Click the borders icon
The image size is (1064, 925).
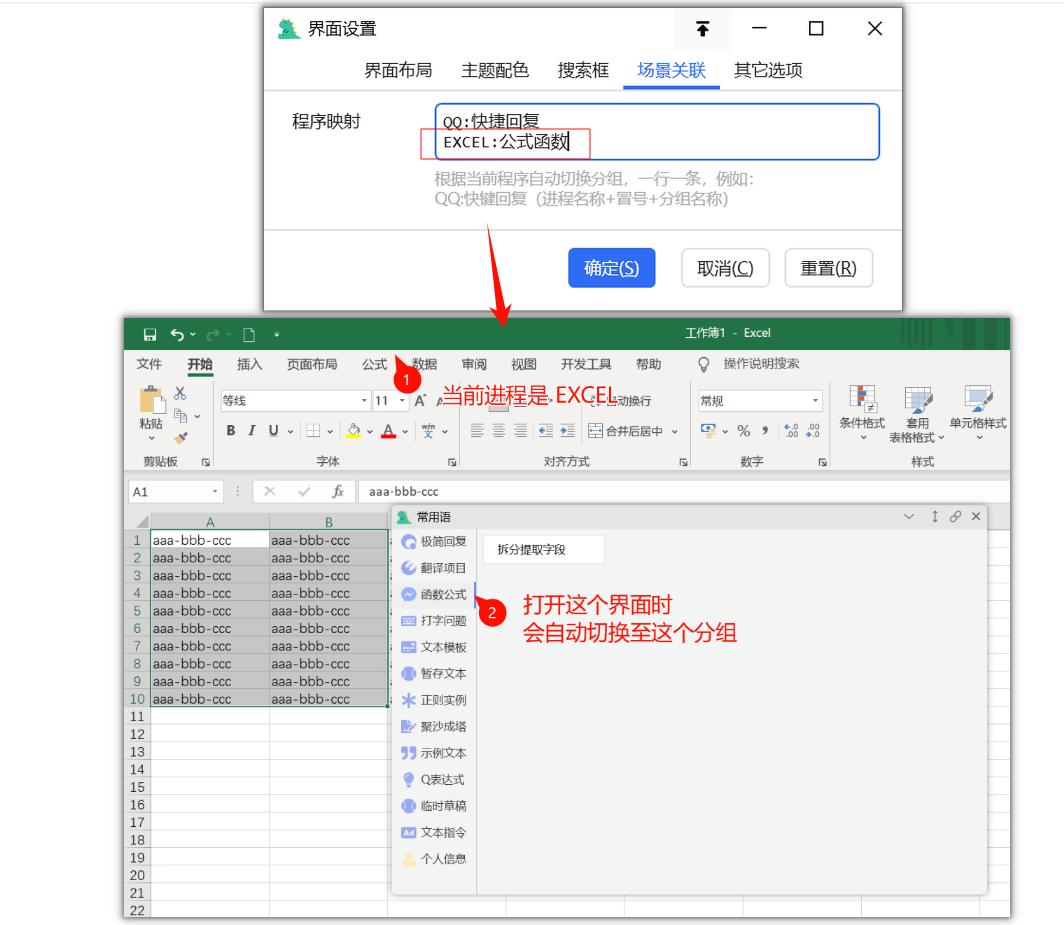(313, 430)
